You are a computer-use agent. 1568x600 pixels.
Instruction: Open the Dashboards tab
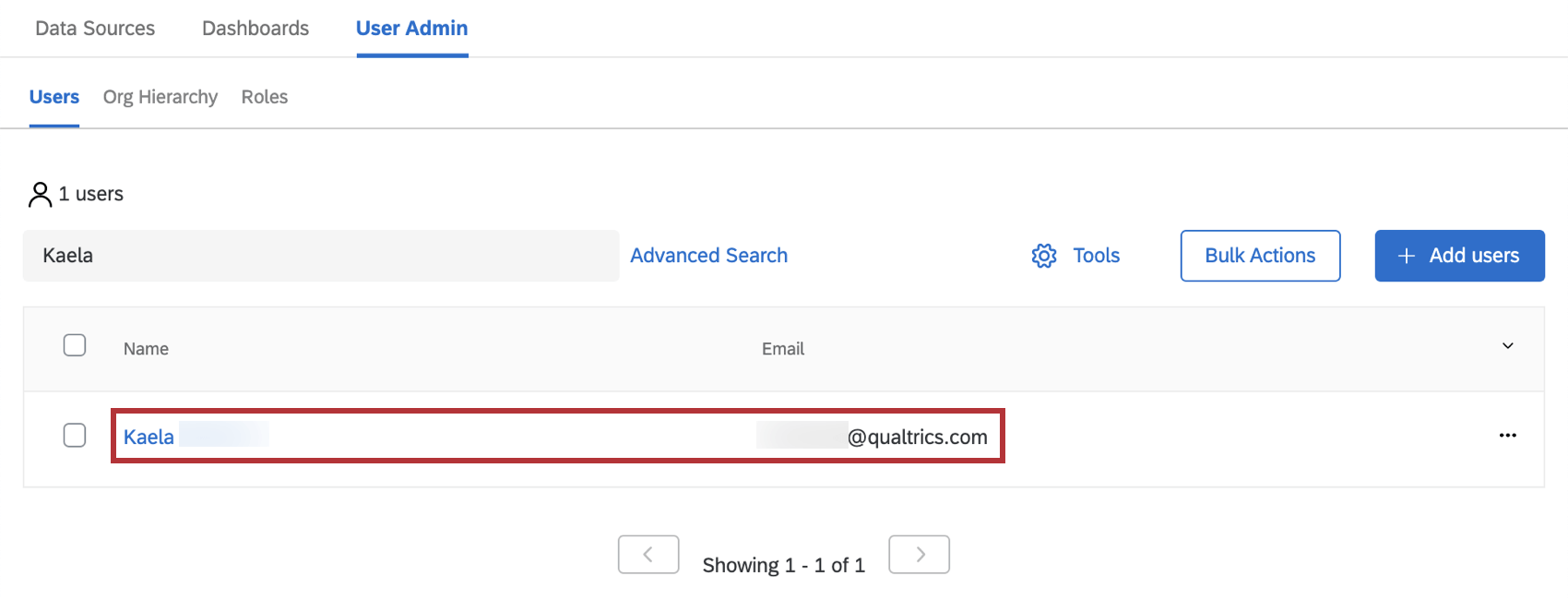255,28
